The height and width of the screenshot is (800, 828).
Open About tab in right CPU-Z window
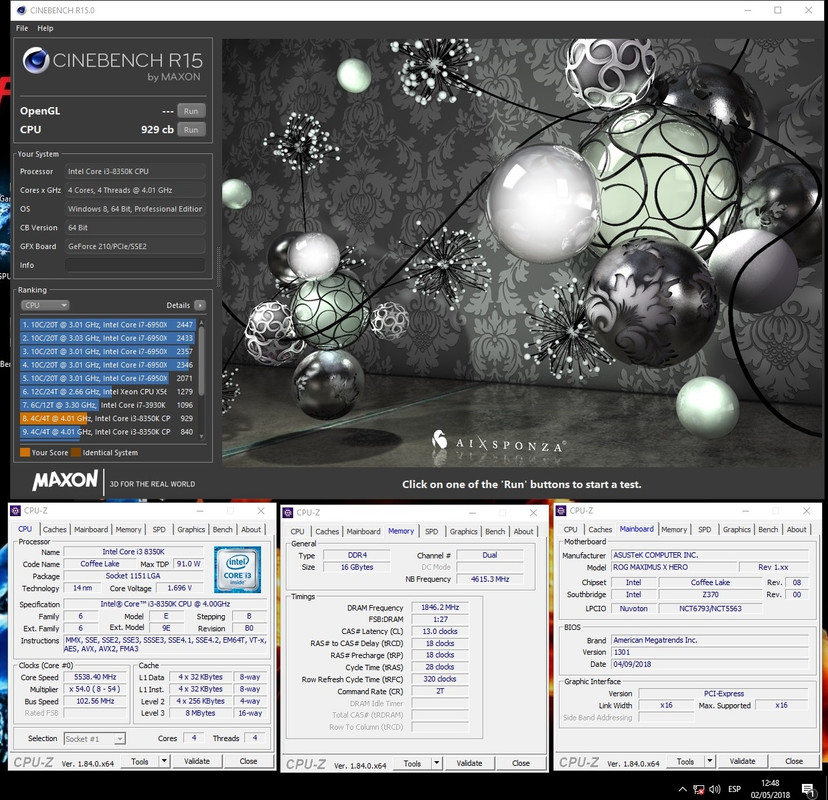(x=796, y=529)
